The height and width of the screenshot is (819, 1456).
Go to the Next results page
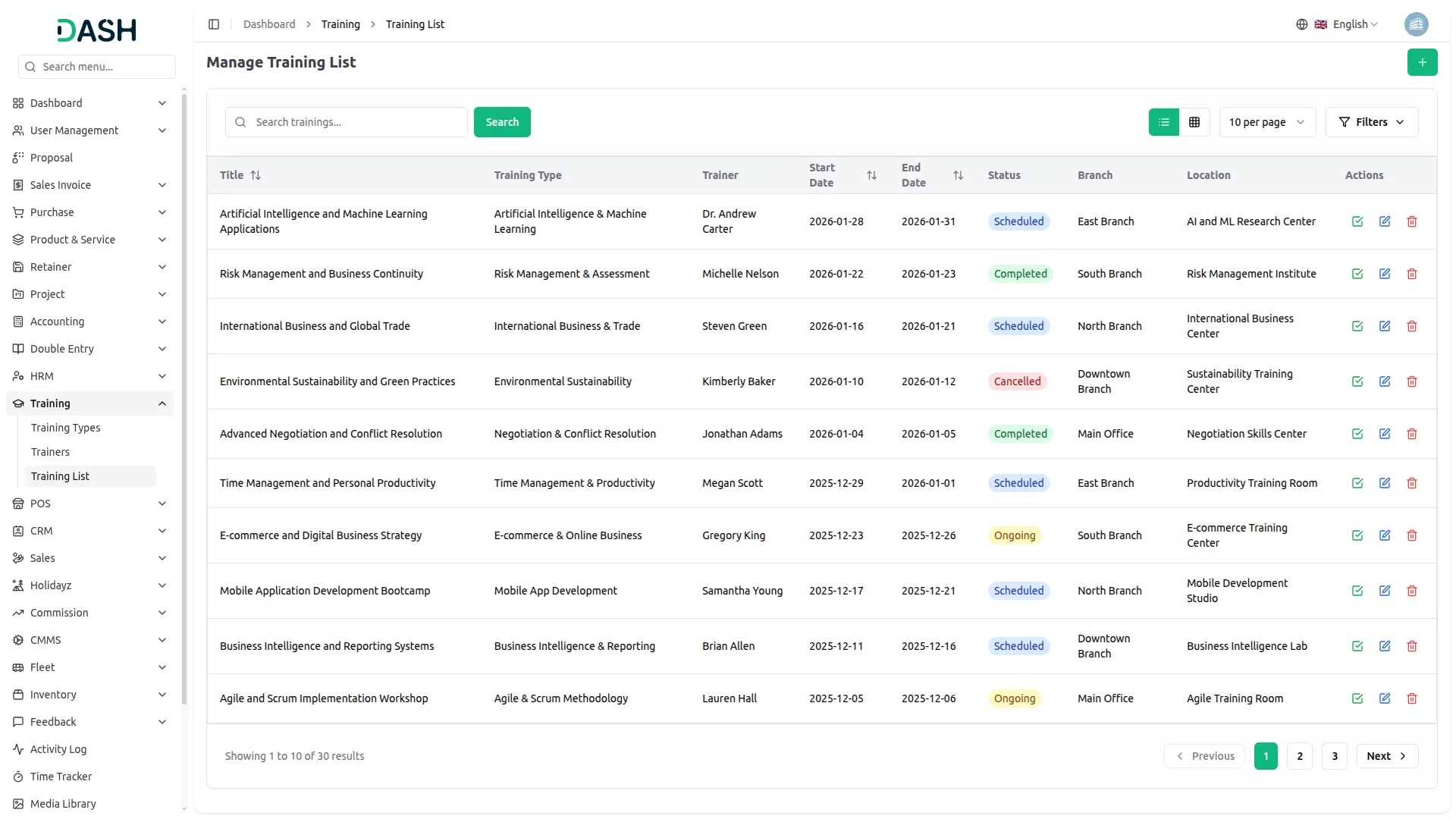point(1387,756)
